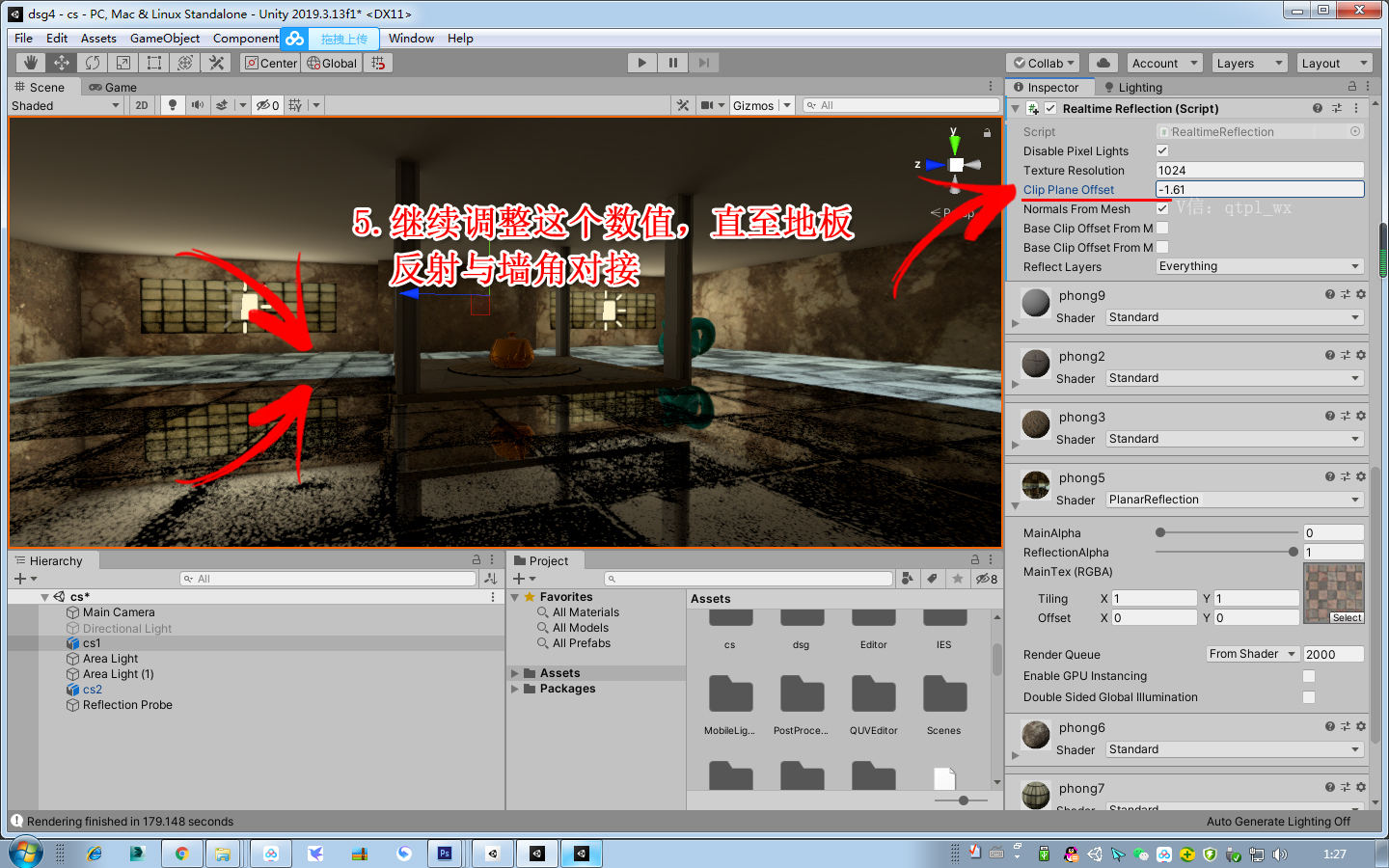
Task: Select the Transform tool
Action: click(x=185, y=63)
